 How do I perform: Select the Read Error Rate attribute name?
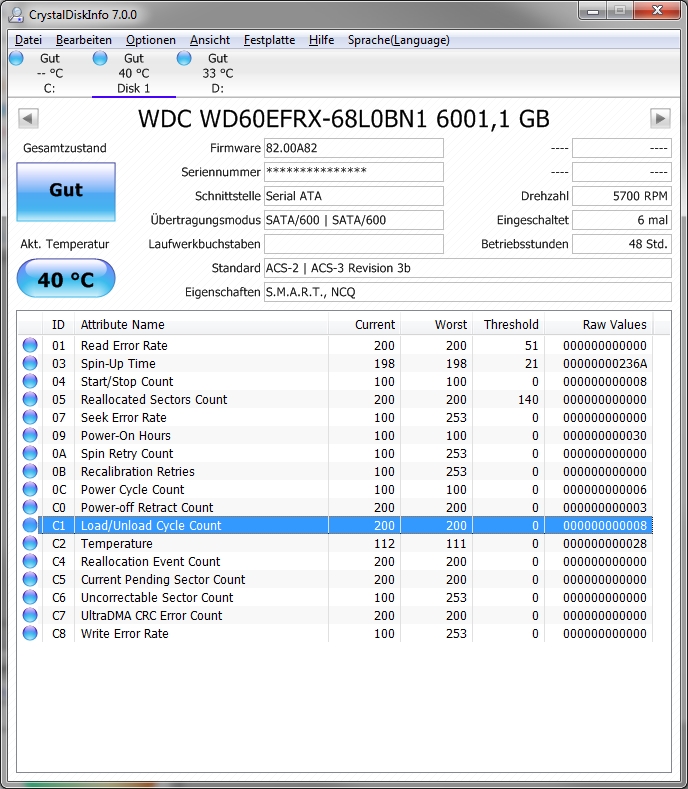[x=124, y=346]
